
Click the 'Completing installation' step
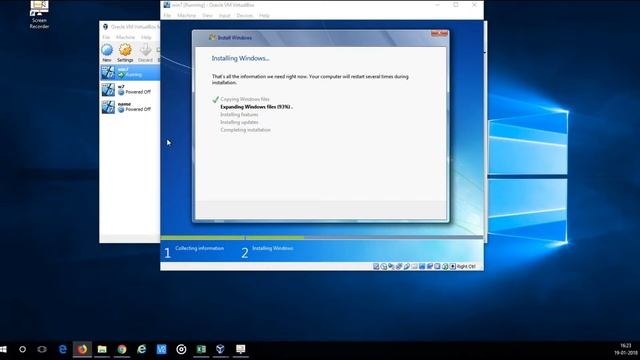coord(245,130)
